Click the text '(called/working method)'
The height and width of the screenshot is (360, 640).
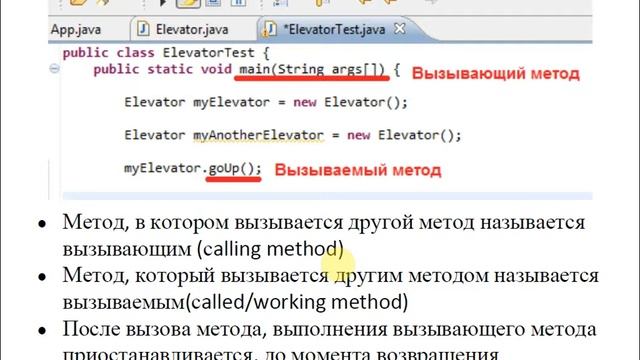(297, 302)
